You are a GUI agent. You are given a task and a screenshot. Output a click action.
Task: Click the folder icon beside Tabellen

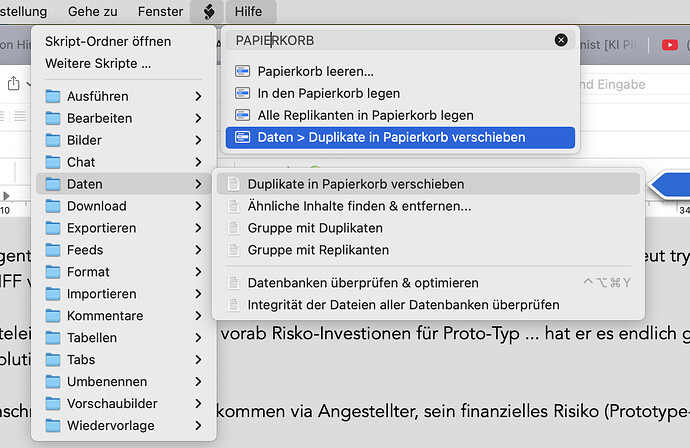[x=53, y=338]
